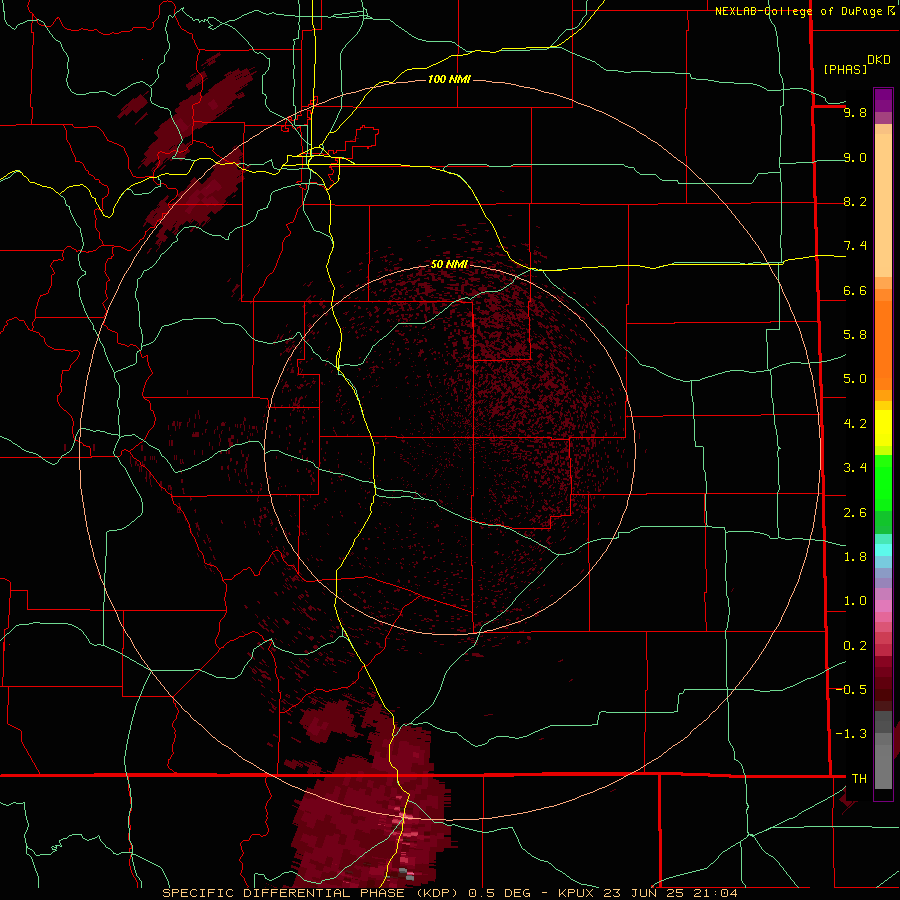Image resolution: width=900 pixels, height=900 pixels.
Task: Click the TH threshold label on scale
Action: [859, 778]
